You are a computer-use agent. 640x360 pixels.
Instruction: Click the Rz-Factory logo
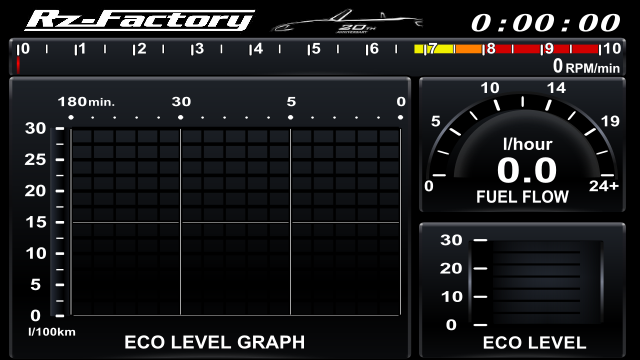140,20
